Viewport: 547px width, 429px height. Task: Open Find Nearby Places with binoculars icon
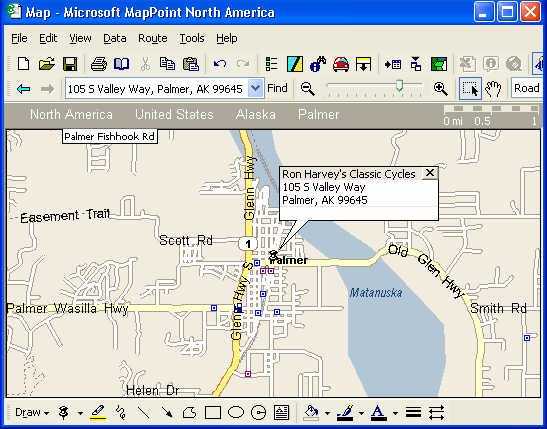click(x=318, y=64)
